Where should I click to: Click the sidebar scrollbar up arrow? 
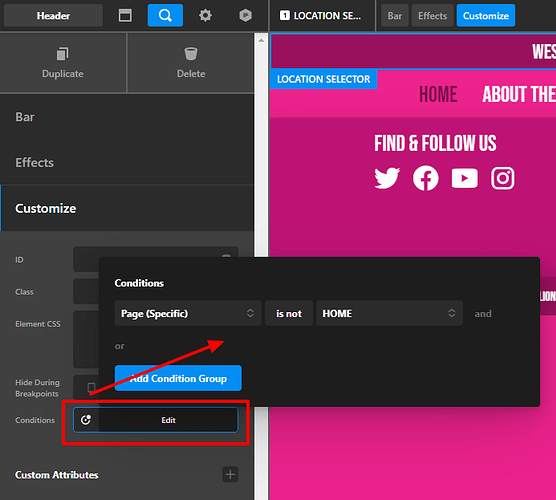(x=261, y=41)
